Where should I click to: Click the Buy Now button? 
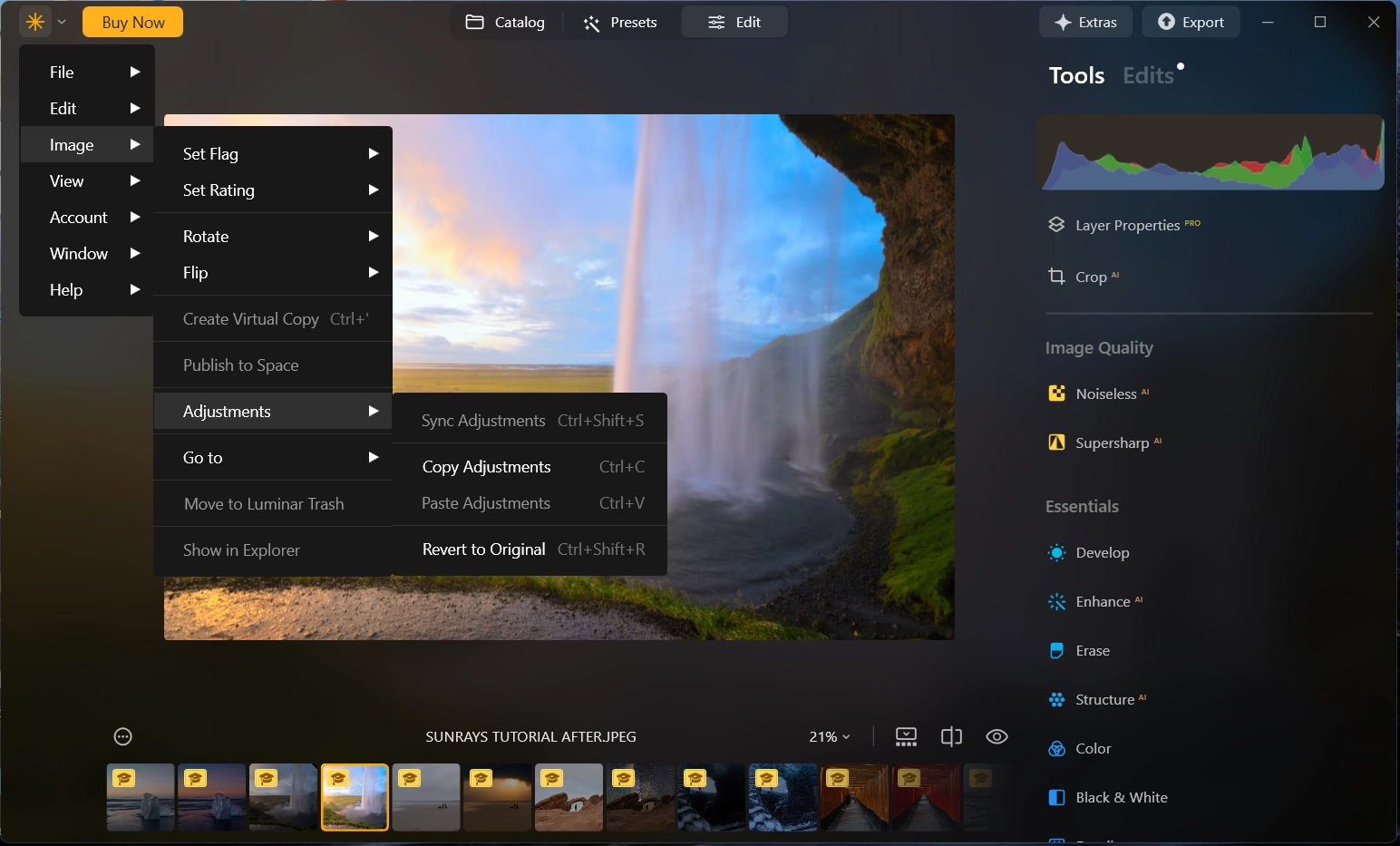[x=133, y=22]
